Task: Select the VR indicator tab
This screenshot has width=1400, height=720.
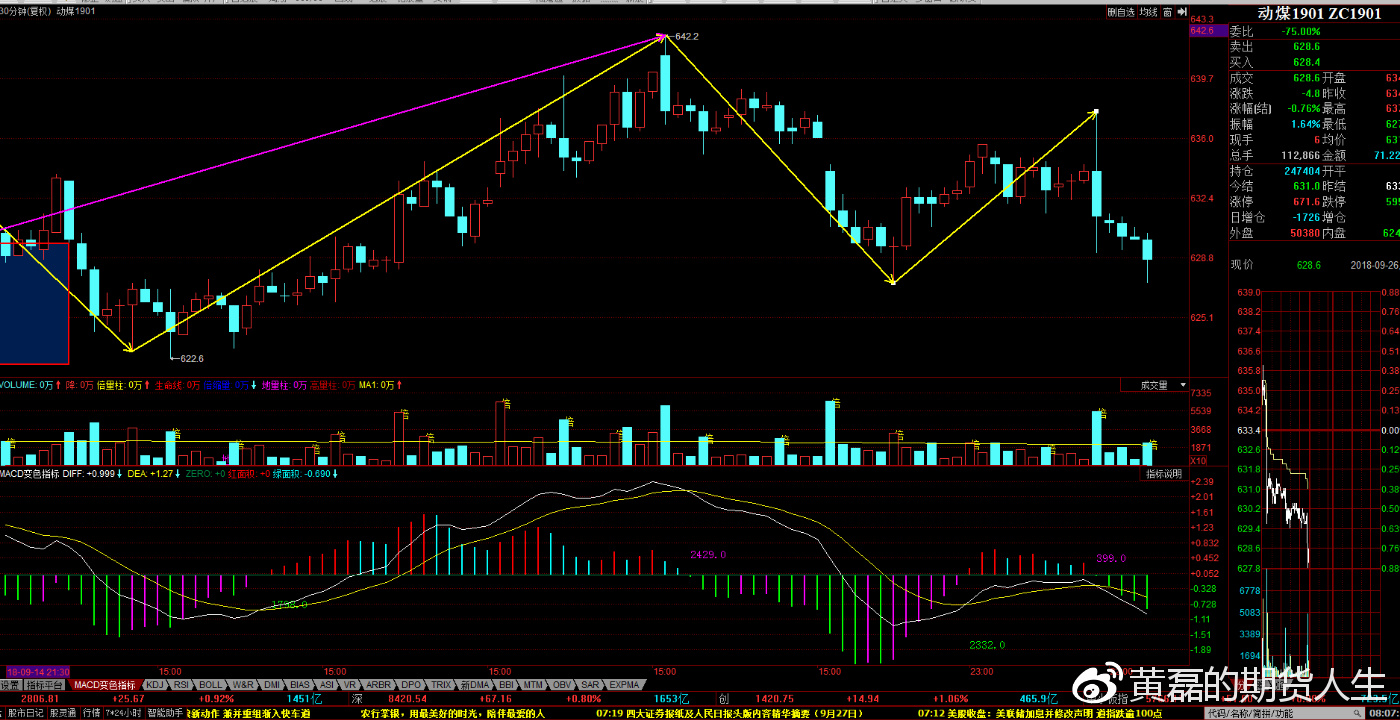Action: coord(351,685)
